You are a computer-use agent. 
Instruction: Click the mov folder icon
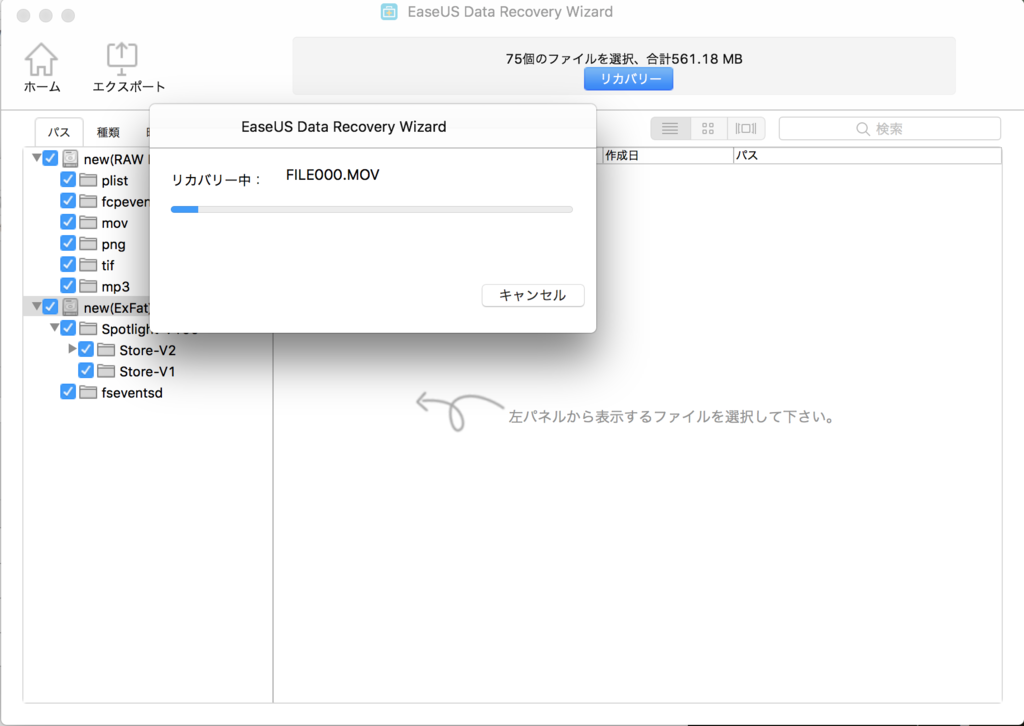88,222
